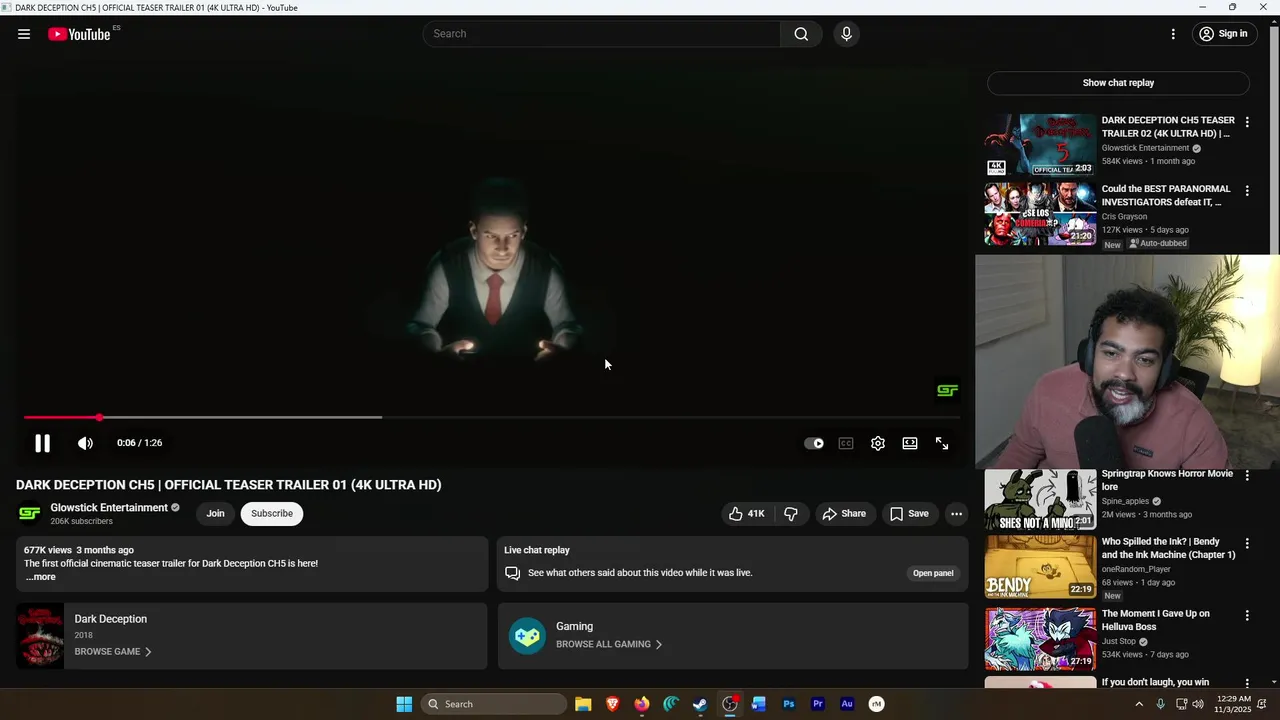Screen dimensions: 1280x720
Task: Share the video
Action: pyautogui.click(x=844, y=513)
